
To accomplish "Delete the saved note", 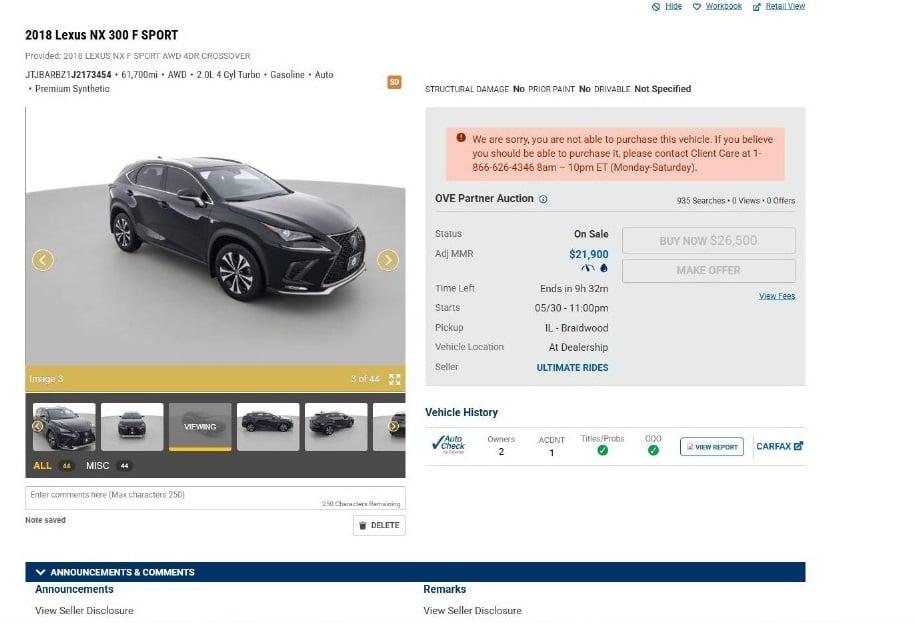I will point(379,525).
